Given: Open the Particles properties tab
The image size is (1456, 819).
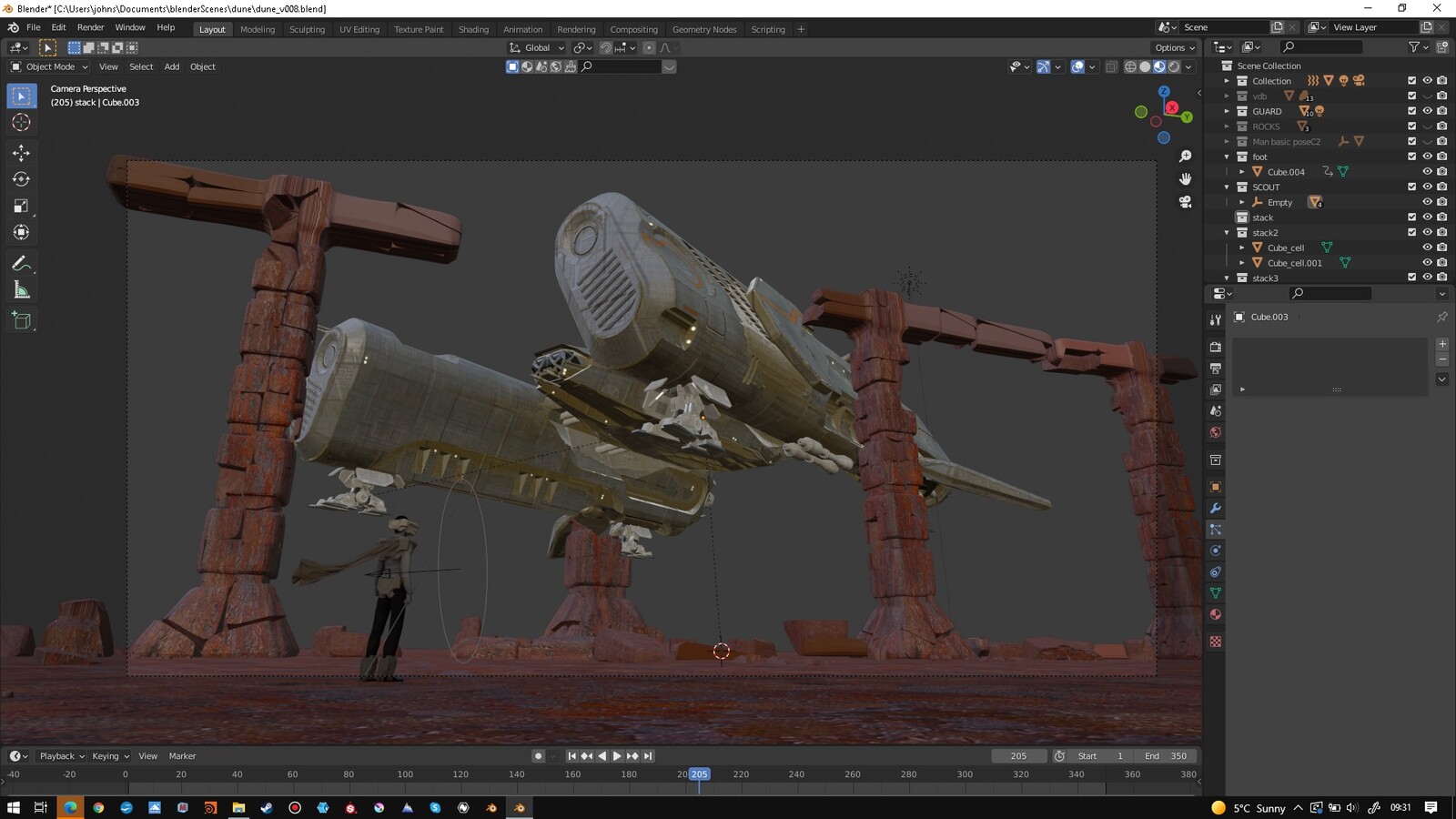Looking at the screenshot, I should click(1215, 530).
